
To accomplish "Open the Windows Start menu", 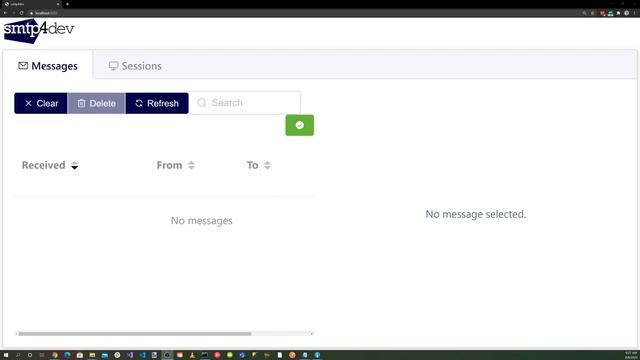I will point(6,355).
